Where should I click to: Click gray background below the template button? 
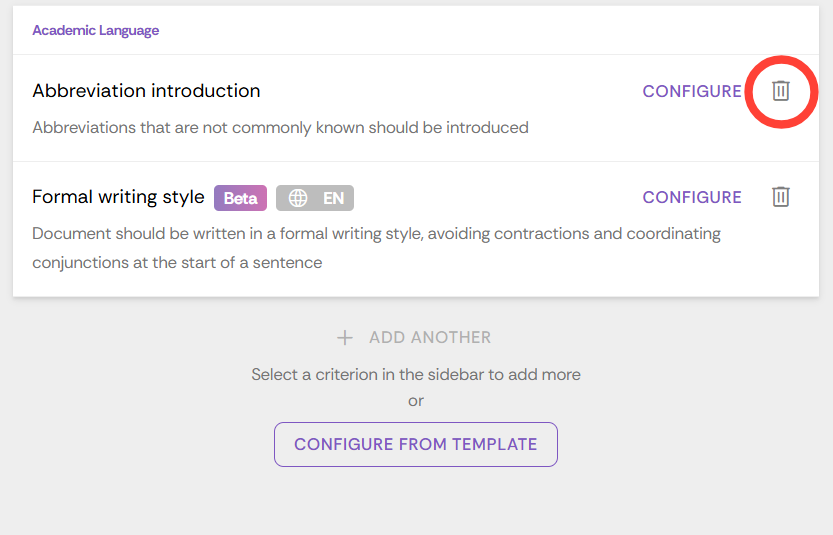(416, 500)
